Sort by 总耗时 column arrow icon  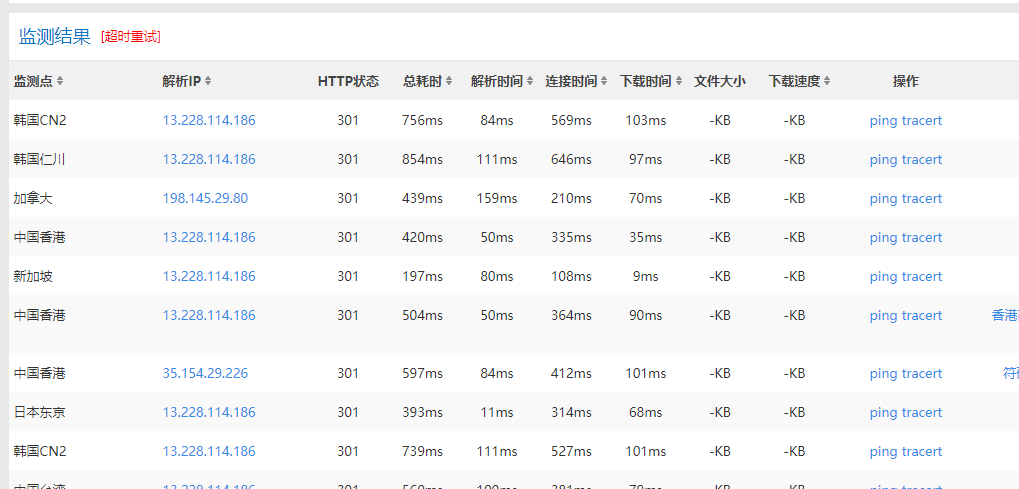tap(449, 81)
